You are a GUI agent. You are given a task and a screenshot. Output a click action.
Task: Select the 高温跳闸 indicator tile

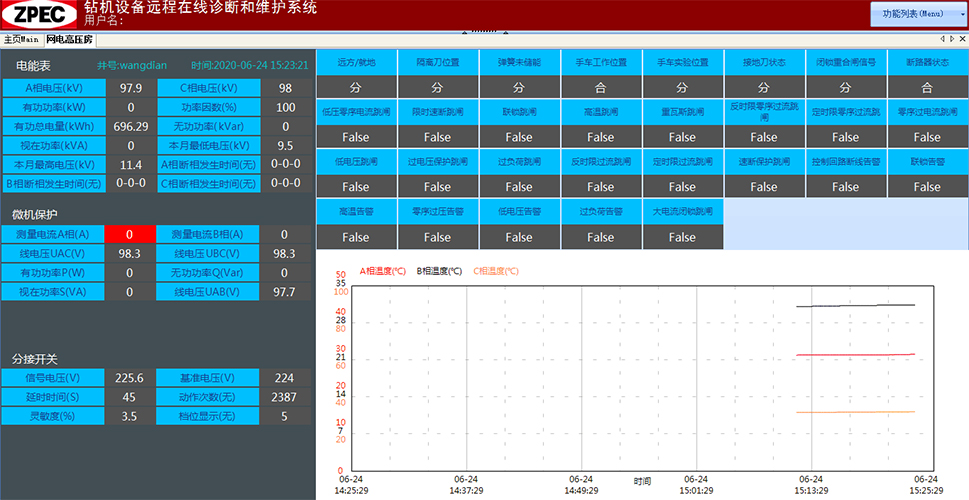point(601,111)
